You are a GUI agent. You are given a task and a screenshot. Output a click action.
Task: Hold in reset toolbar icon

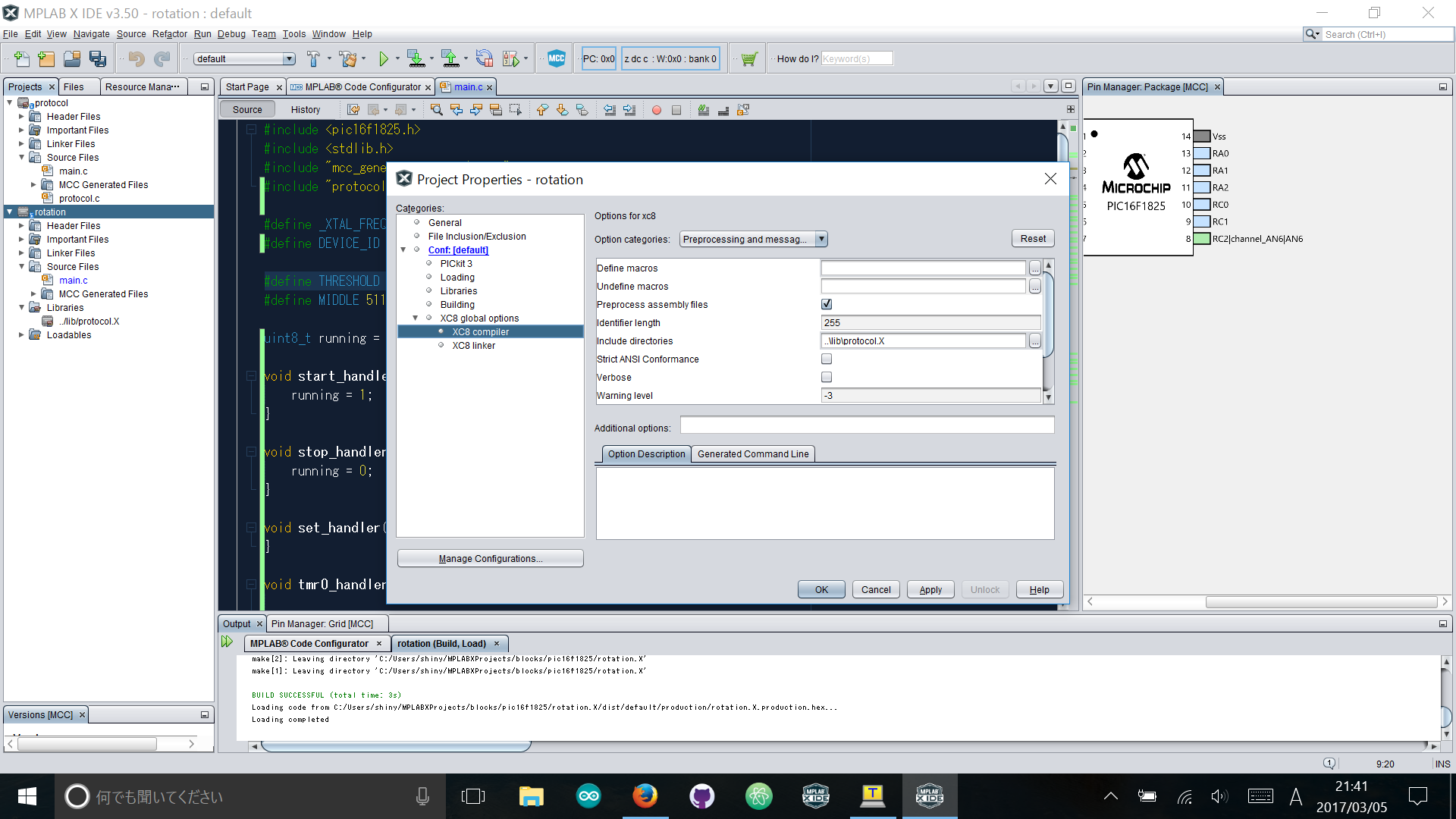(484, 58)
